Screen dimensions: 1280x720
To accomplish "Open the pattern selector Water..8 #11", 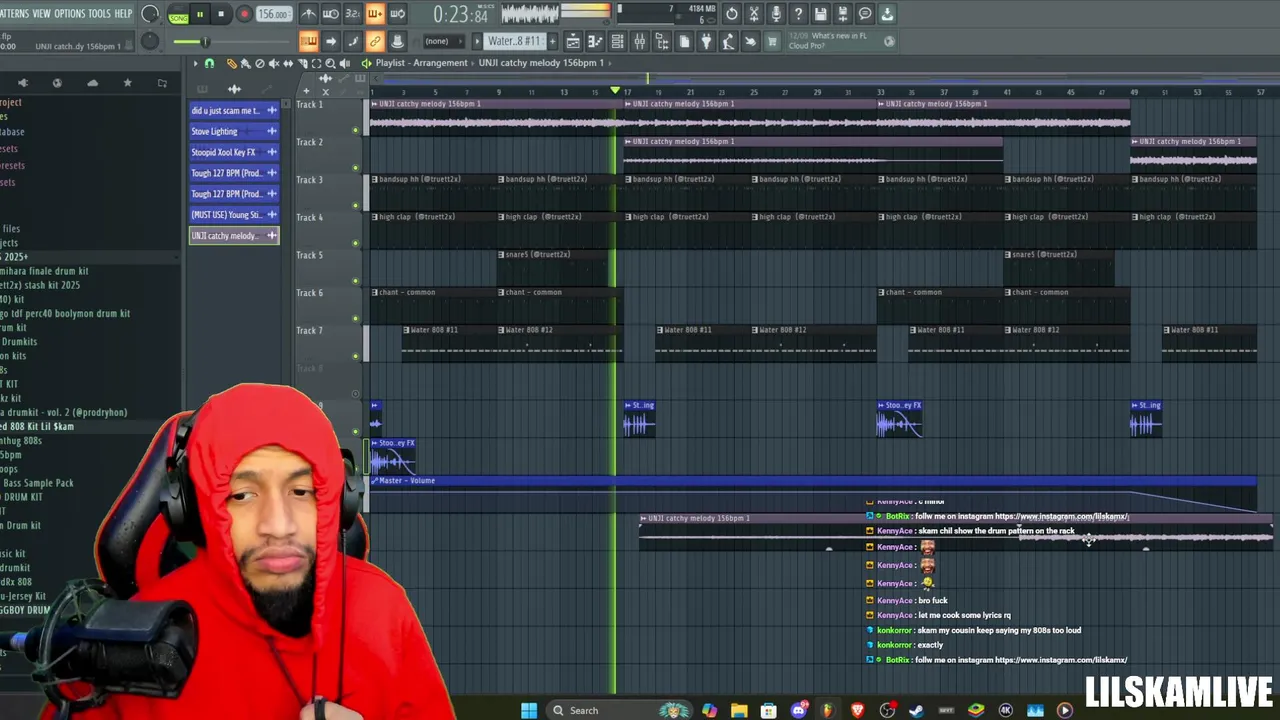I will 516,41.
